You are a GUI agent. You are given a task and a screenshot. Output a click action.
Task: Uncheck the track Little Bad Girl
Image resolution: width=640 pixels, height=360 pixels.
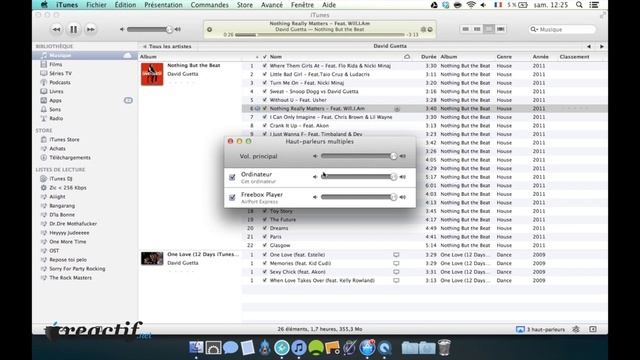click(264, 74)
